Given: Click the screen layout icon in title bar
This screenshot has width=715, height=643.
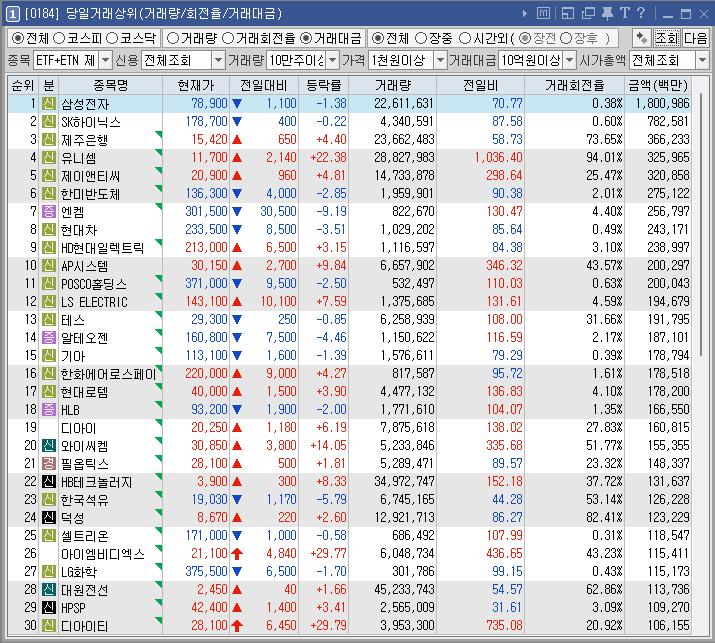Looking at the screenshot, I should tap(568, 13).
